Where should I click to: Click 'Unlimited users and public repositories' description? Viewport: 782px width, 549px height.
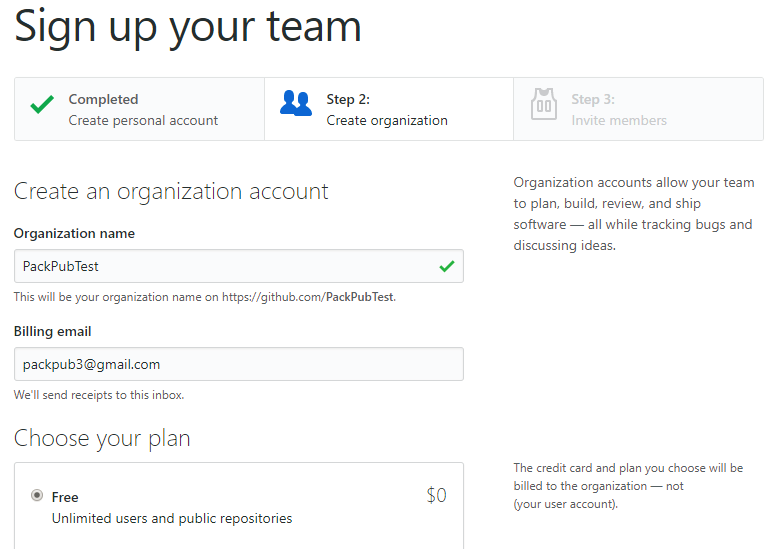(172, 519)
